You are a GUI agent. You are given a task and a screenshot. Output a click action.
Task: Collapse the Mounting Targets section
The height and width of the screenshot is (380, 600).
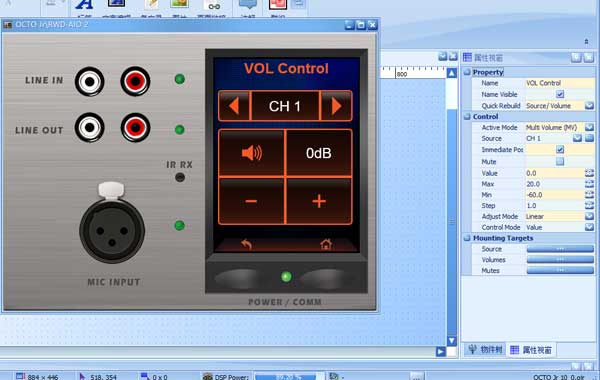[x=467, y=238]
